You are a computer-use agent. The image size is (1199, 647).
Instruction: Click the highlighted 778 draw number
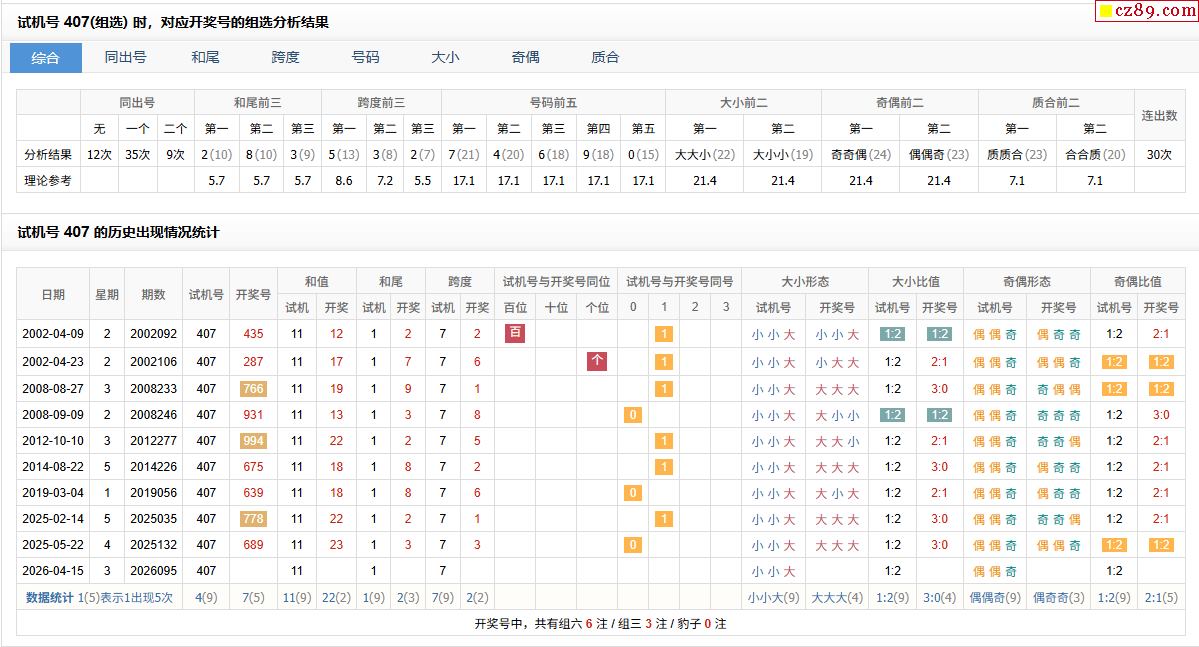pyautogui.click(x=253, y=519)
